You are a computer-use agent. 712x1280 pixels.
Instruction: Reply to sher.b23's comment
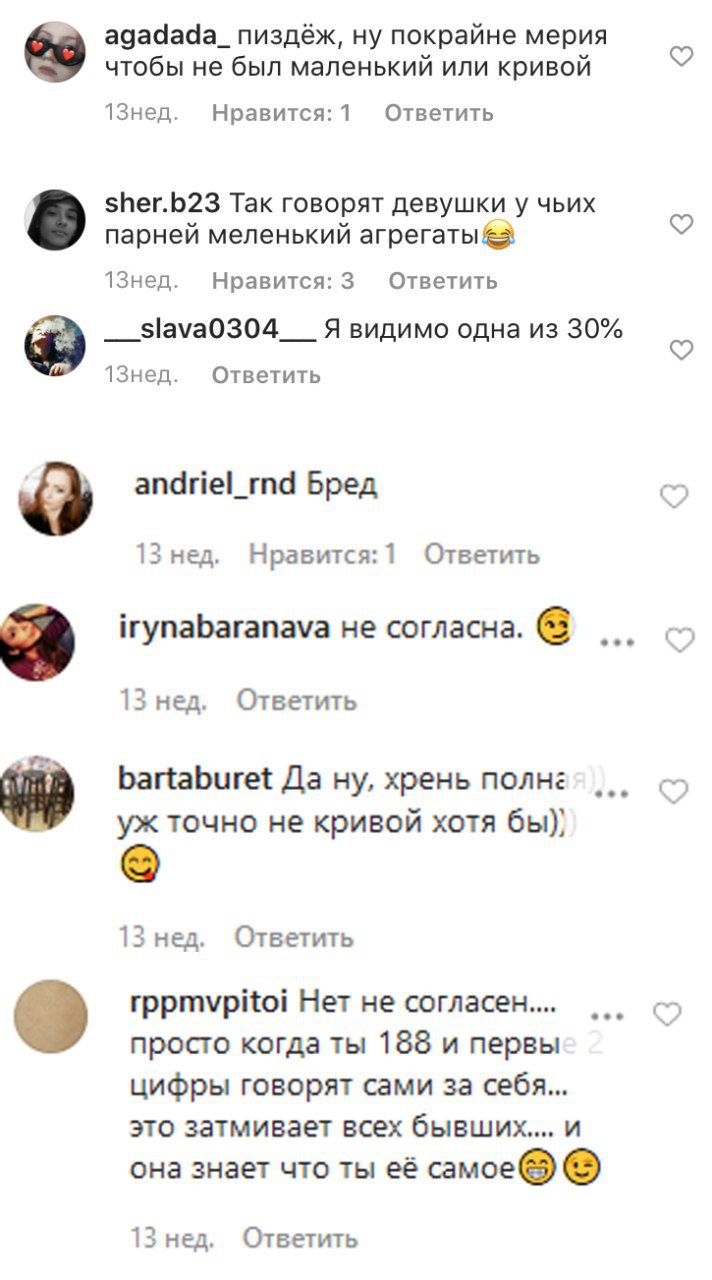(443, 281)
